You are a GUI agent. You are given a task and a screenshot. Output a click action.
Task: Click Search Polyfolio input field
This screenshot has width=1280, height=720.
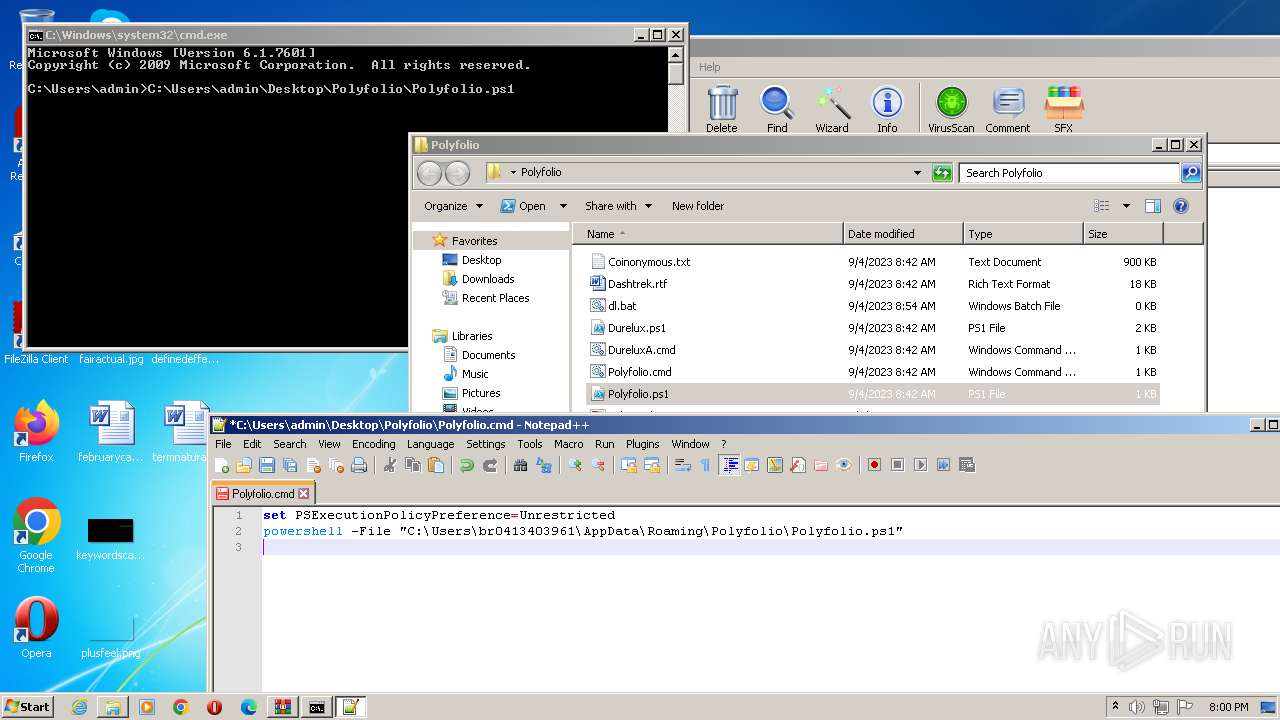pyautogui.click(x=1069, y=173)
